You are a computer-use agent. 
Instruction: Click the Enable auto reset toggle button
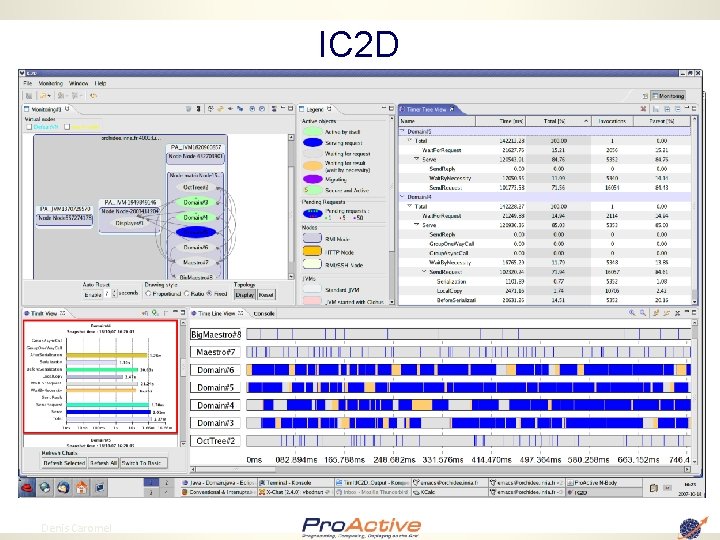point(92,294)
